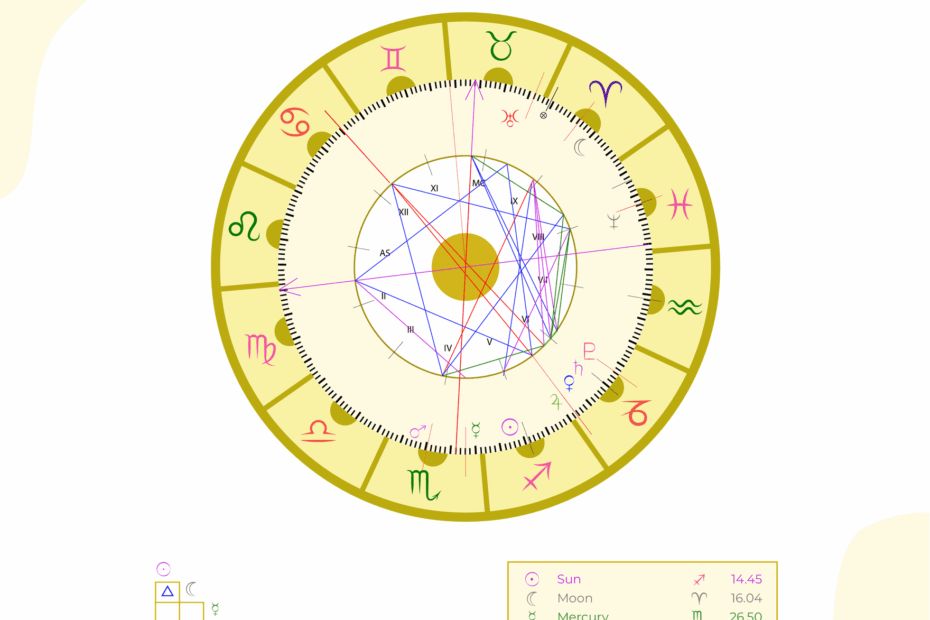Click house XI label in the inner wheel

point(434,188)
